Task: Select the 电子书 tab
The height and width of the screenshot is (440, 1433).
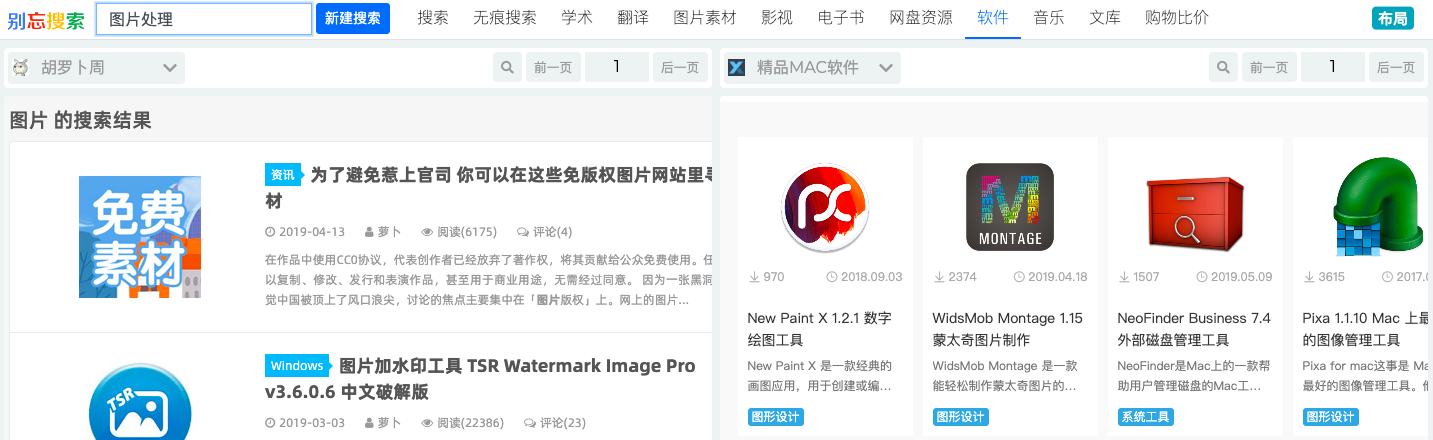Action: pyautogui.click(x=841, y=18)
